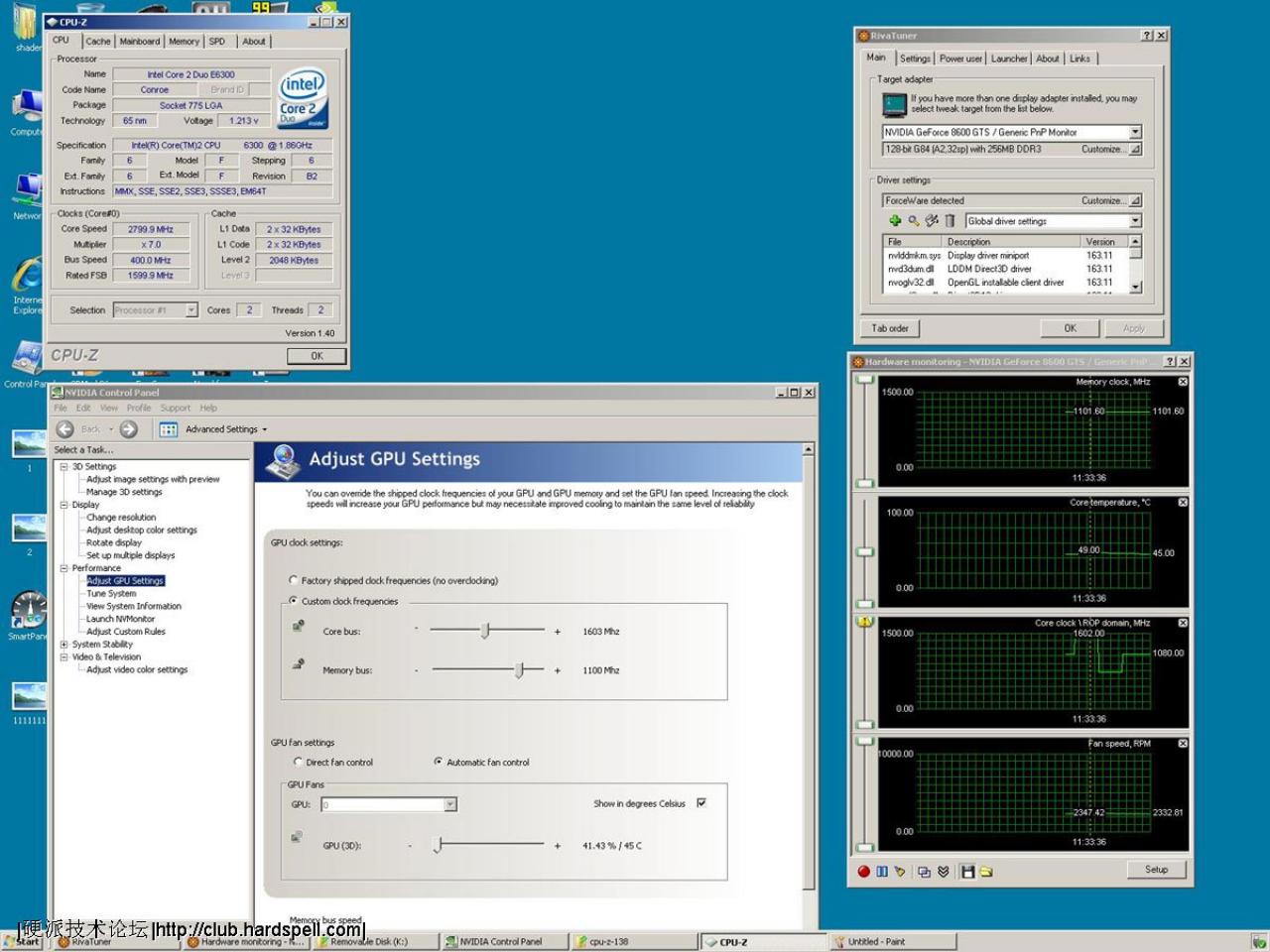The height and width of the screenshot is (952, 1270).
Task: Click the Core bus clock slider handle
Action: click(485, 631)
